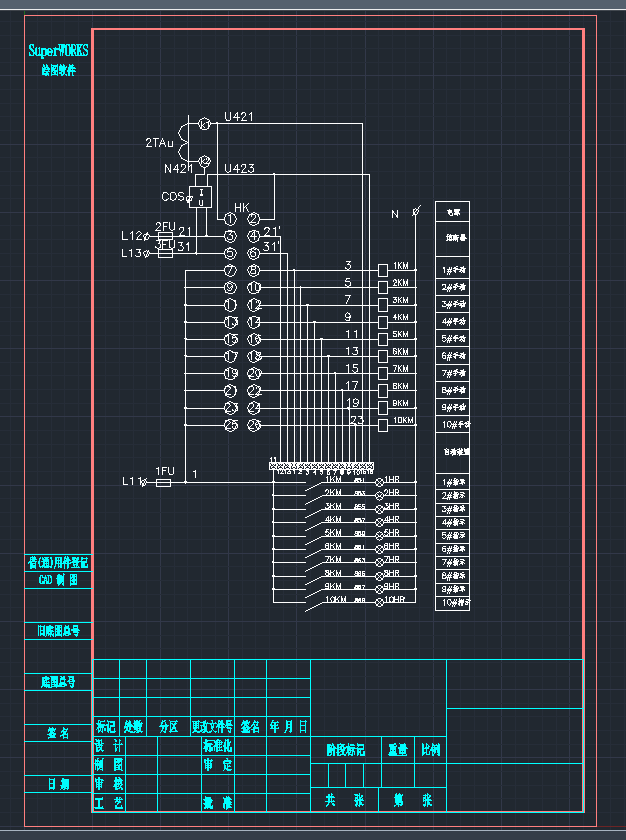Image resolution: width=626 pixels, height=840 pixels.
Task: Select the 2TAu current transformer symbol
Action: (x=184, y=142)
